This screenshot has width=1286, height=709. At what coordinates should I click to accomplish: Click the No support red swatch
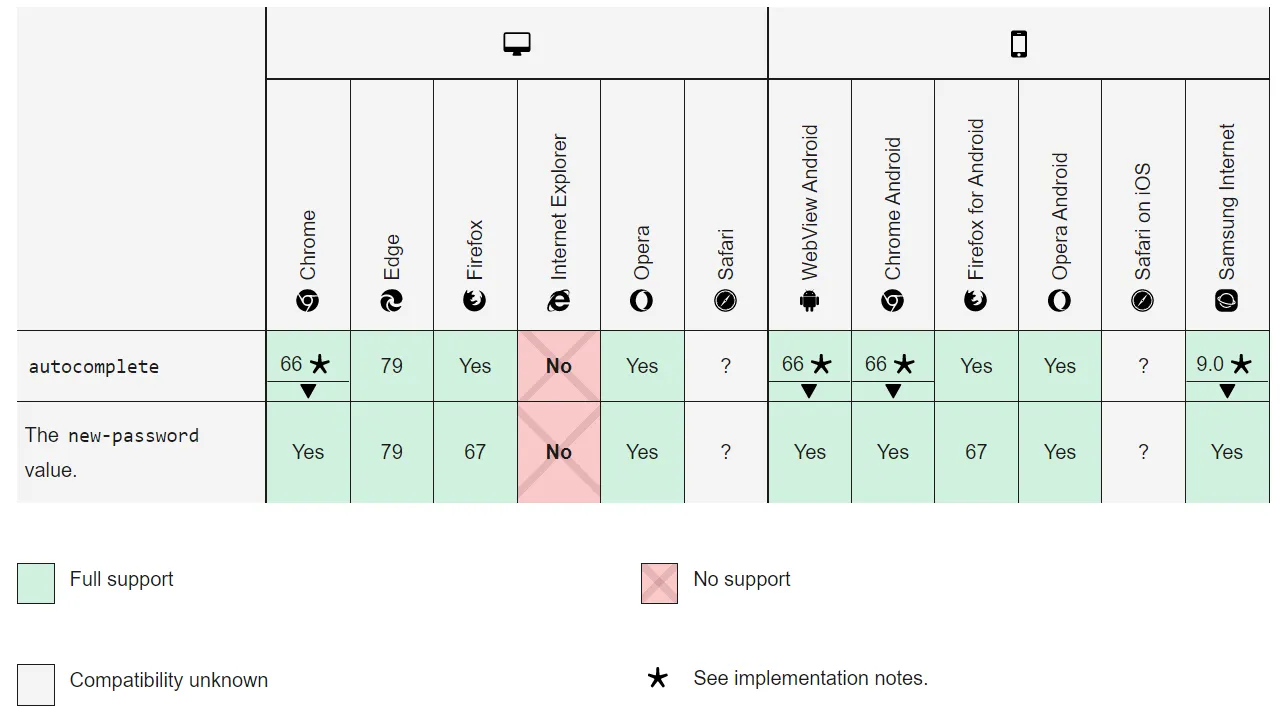click(x=659, y=584)
